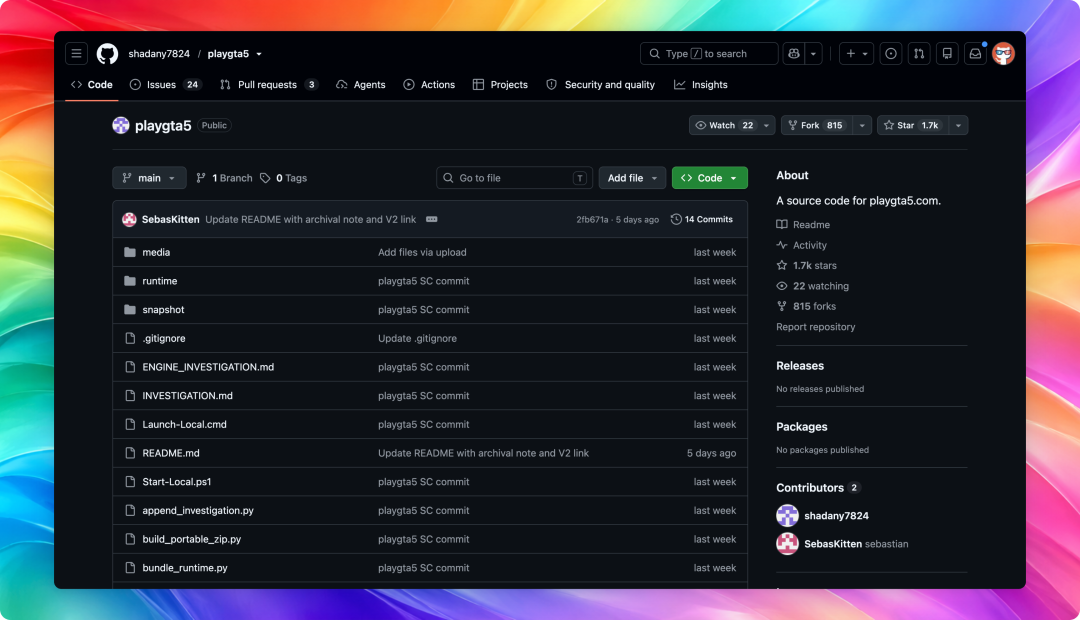Go to the GitHub homepage logo
This screenshot has height=620, width=1080.
pos(107,54)
